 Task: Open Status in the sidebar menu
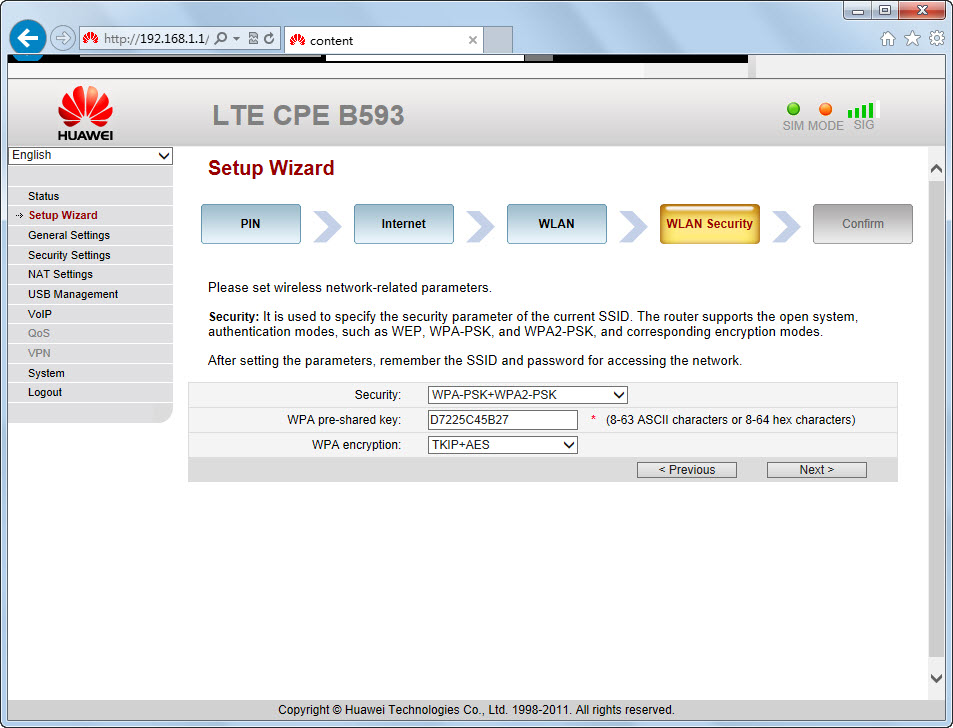click(44, 196)
